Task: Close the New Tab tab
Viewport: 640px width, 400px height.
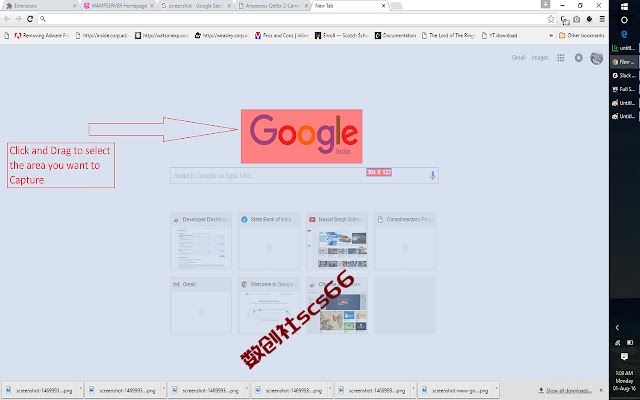Action: point(383,6)
